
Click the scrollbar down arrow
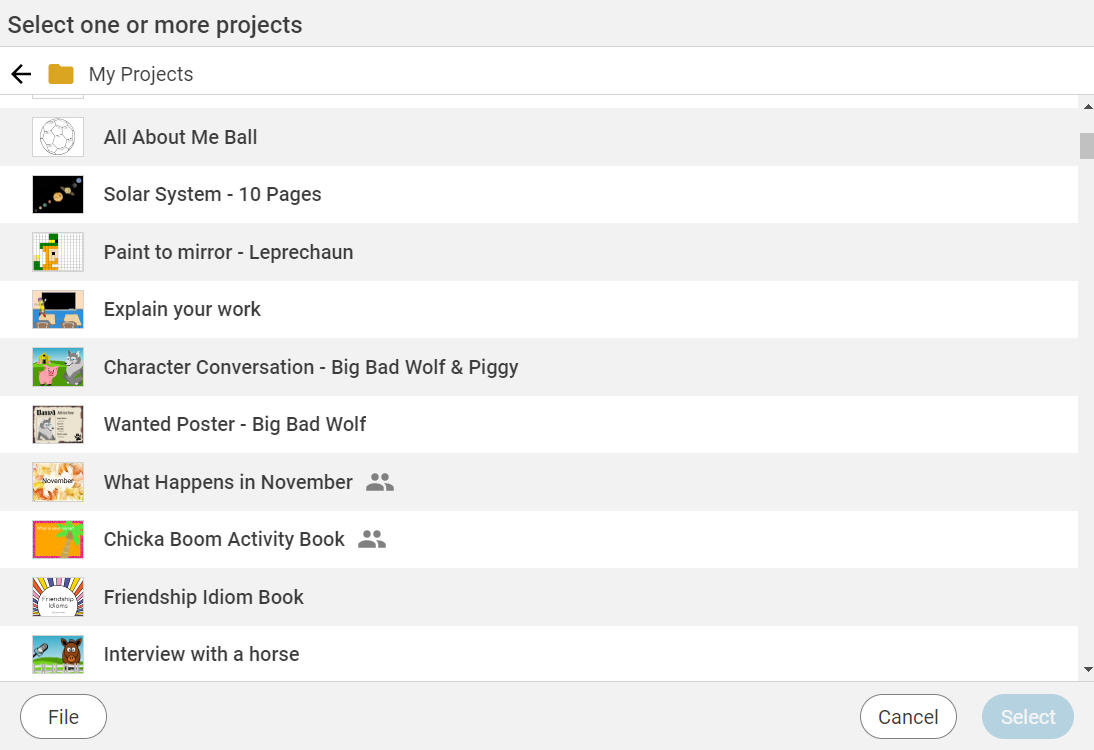[x=1086, y=667]
